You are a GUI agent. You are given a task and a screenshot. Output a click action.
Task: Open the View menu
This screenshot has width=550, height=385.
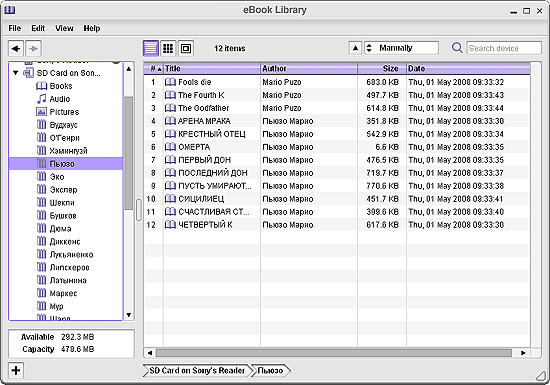pos(64,28)
